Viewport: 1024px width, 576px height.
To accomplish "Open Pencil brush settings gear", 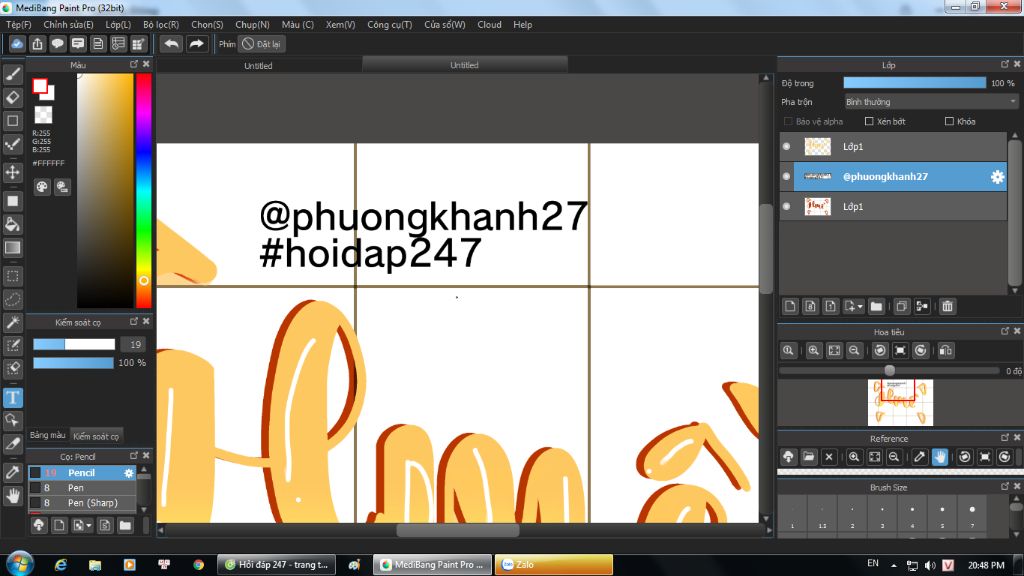I will pos(129,473).
